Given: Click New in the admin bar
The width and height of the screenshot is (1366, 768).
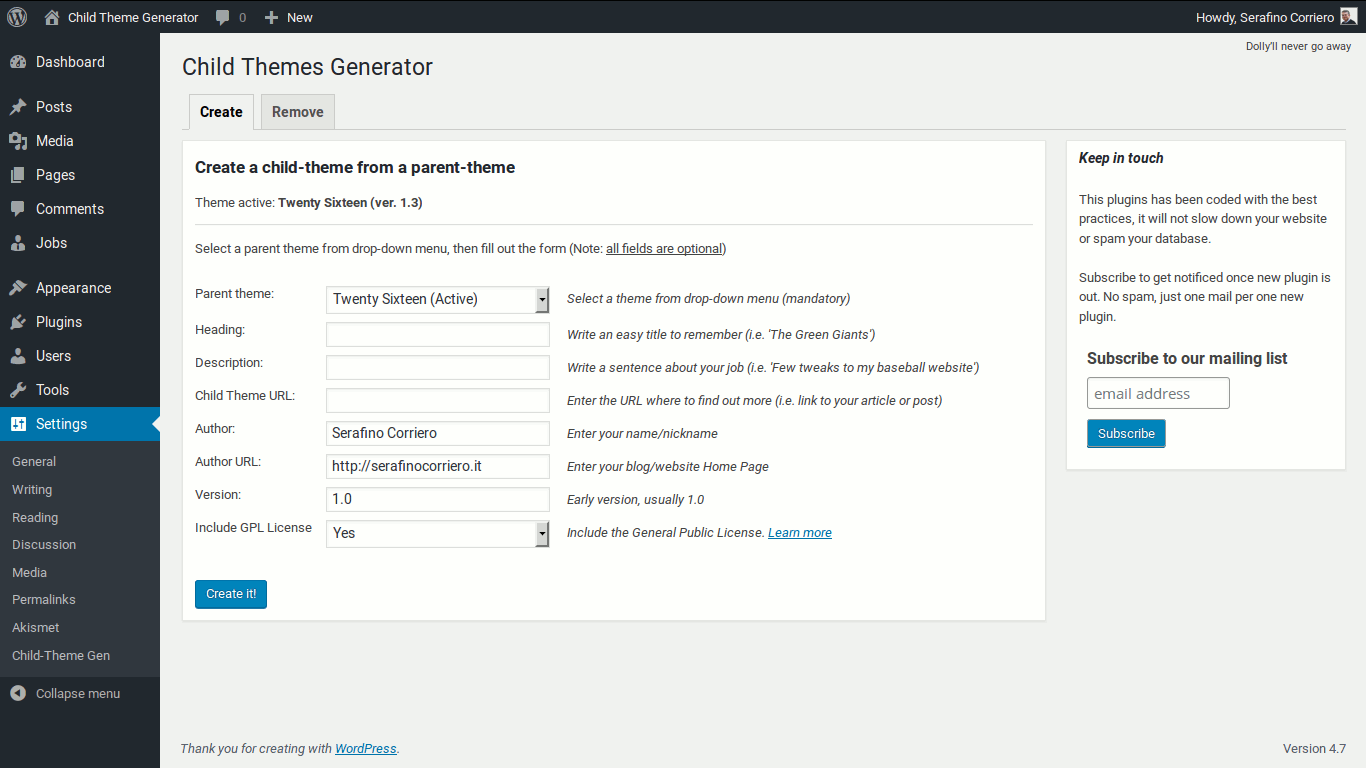Looking at the screenshot, I should 300,17.
